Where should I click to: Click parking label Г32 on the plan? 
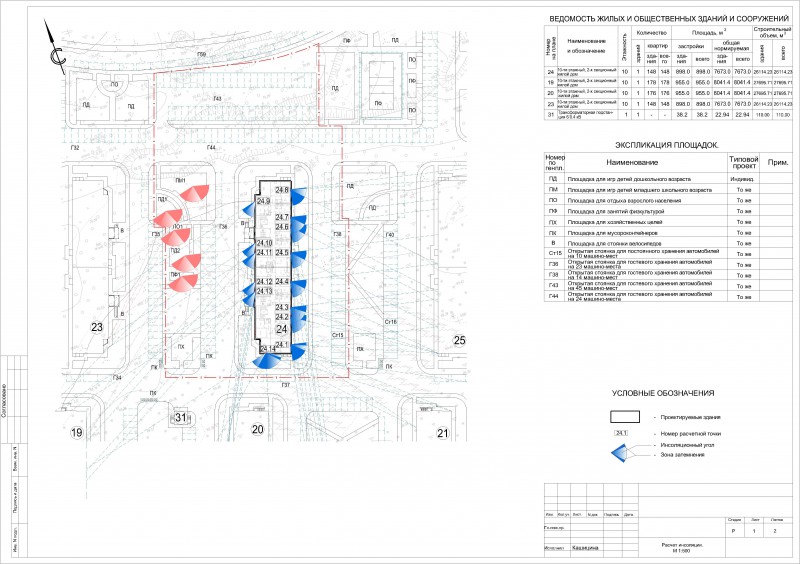tap(75, 148)
